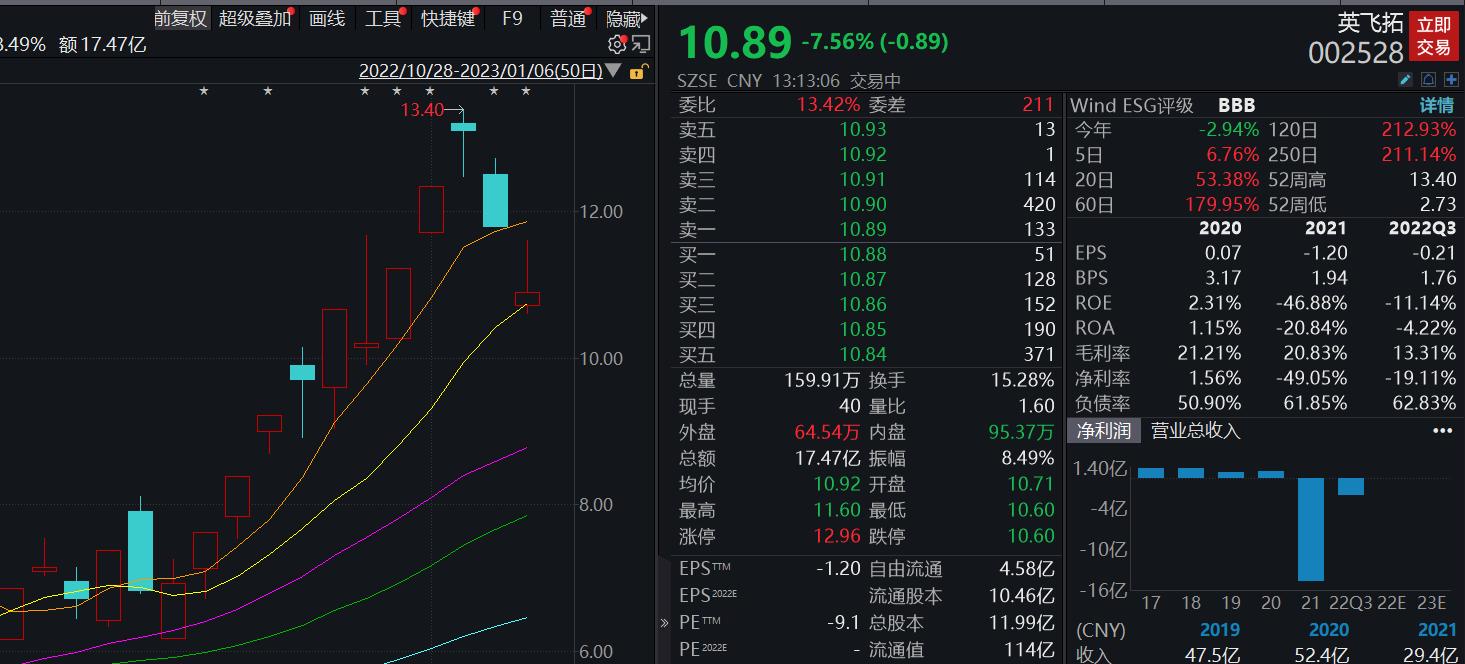Viewport: 1465px width, 664px height.
Task: Enable 前复权 price adjustment mode
Action: pyautogui.click(x=180, y=18)
